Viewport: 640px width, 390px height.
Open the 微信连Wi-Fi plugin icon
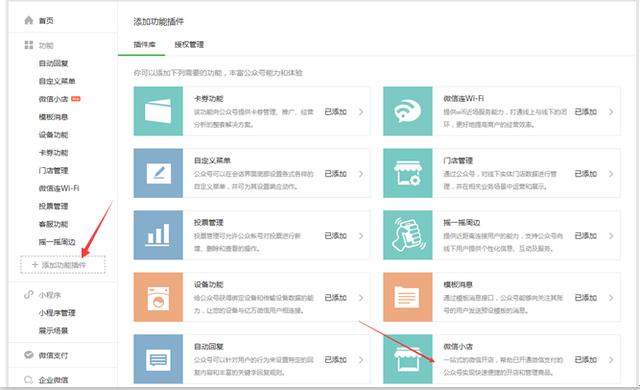pyautogui.click(x=408, y=111)
